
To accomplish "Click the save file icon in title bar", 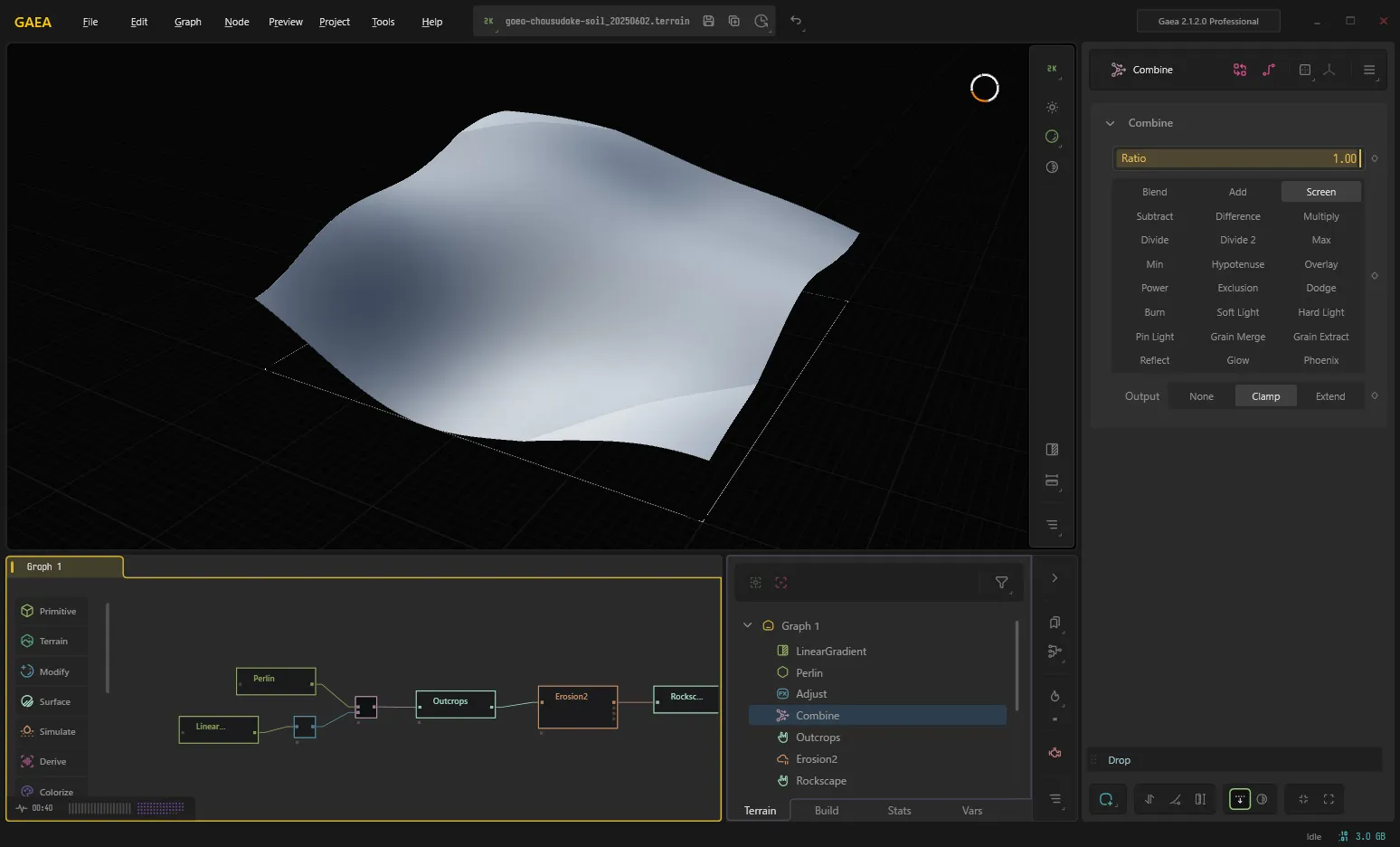I will pos(709,21).
